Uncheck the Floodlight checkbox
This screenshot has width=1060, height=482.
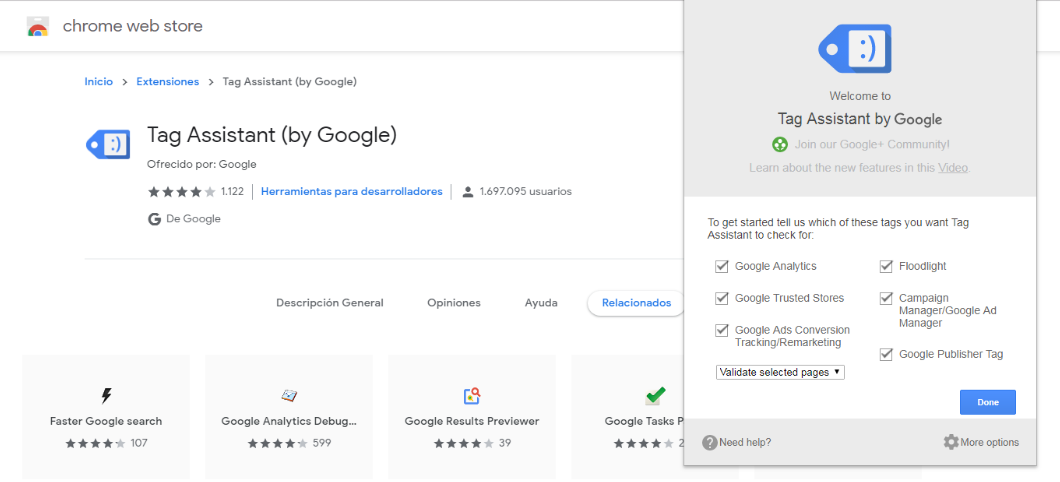pos(886,266)
